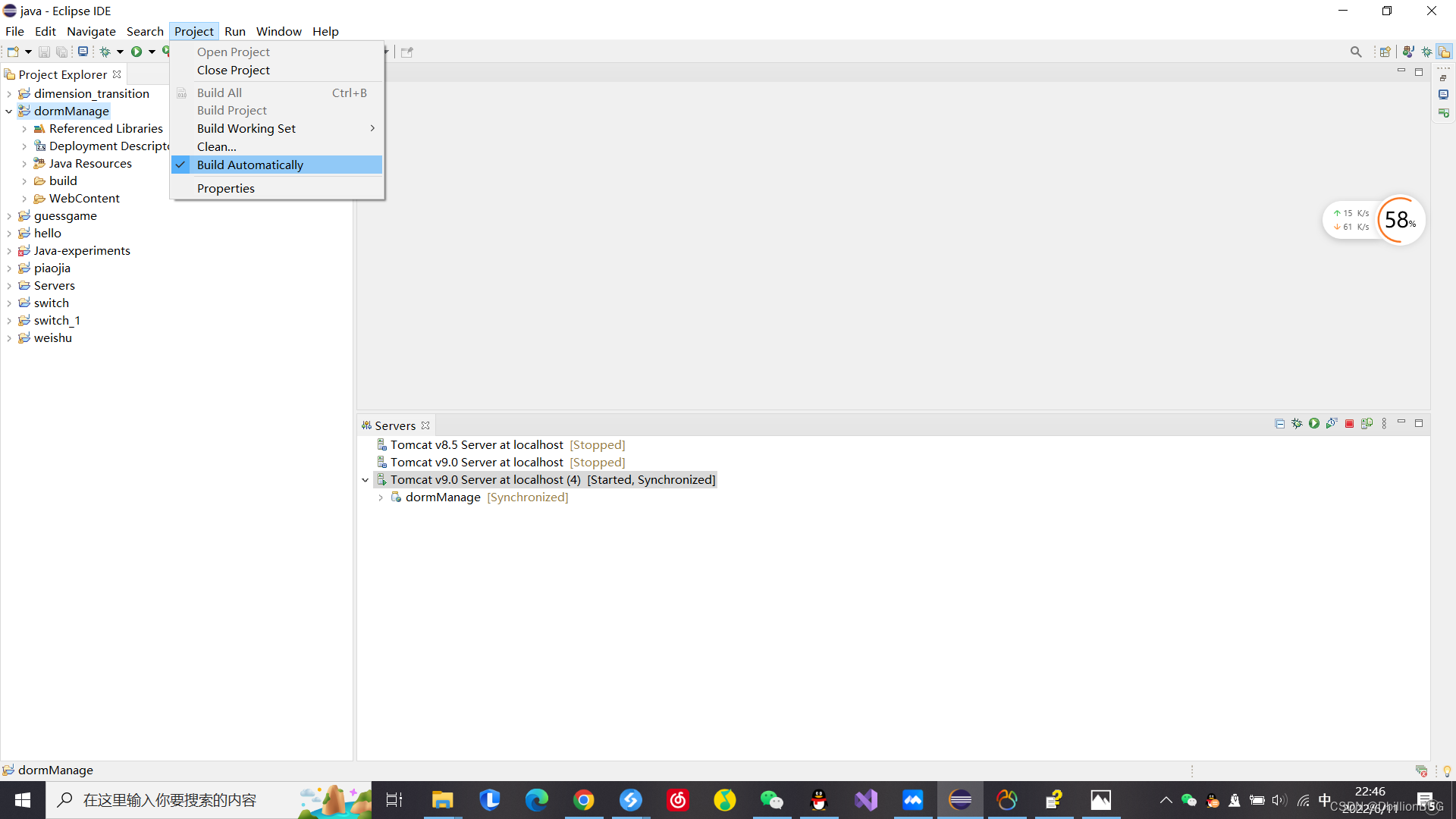1456x819 pixels.
Task: Collapse the dormManage project tree
Action: point(8,111)
